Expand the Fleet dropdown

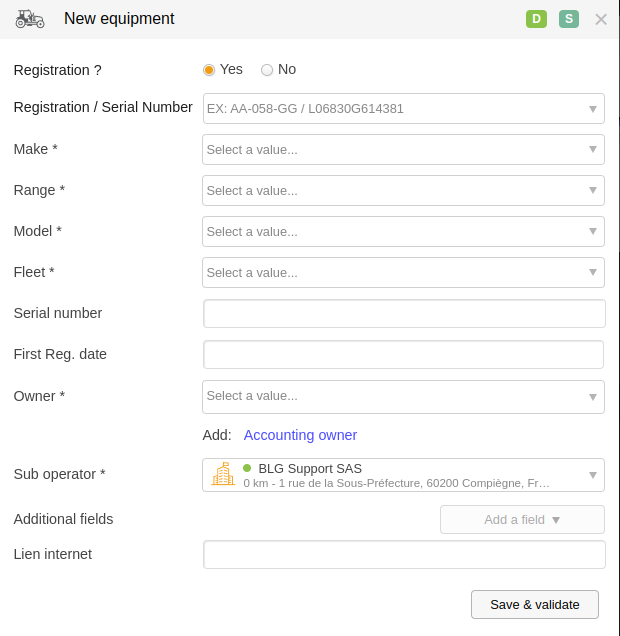403,273
